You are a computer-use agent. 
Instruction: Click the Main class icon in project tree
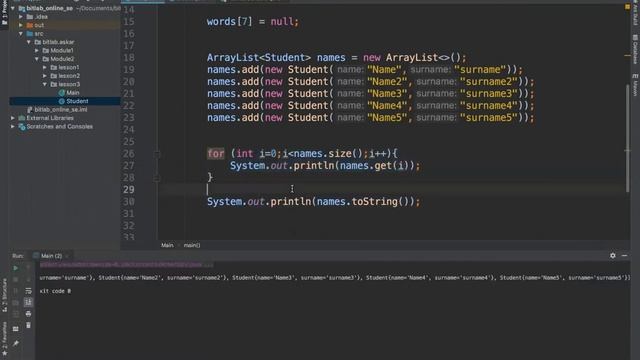(x=62, y=93)
